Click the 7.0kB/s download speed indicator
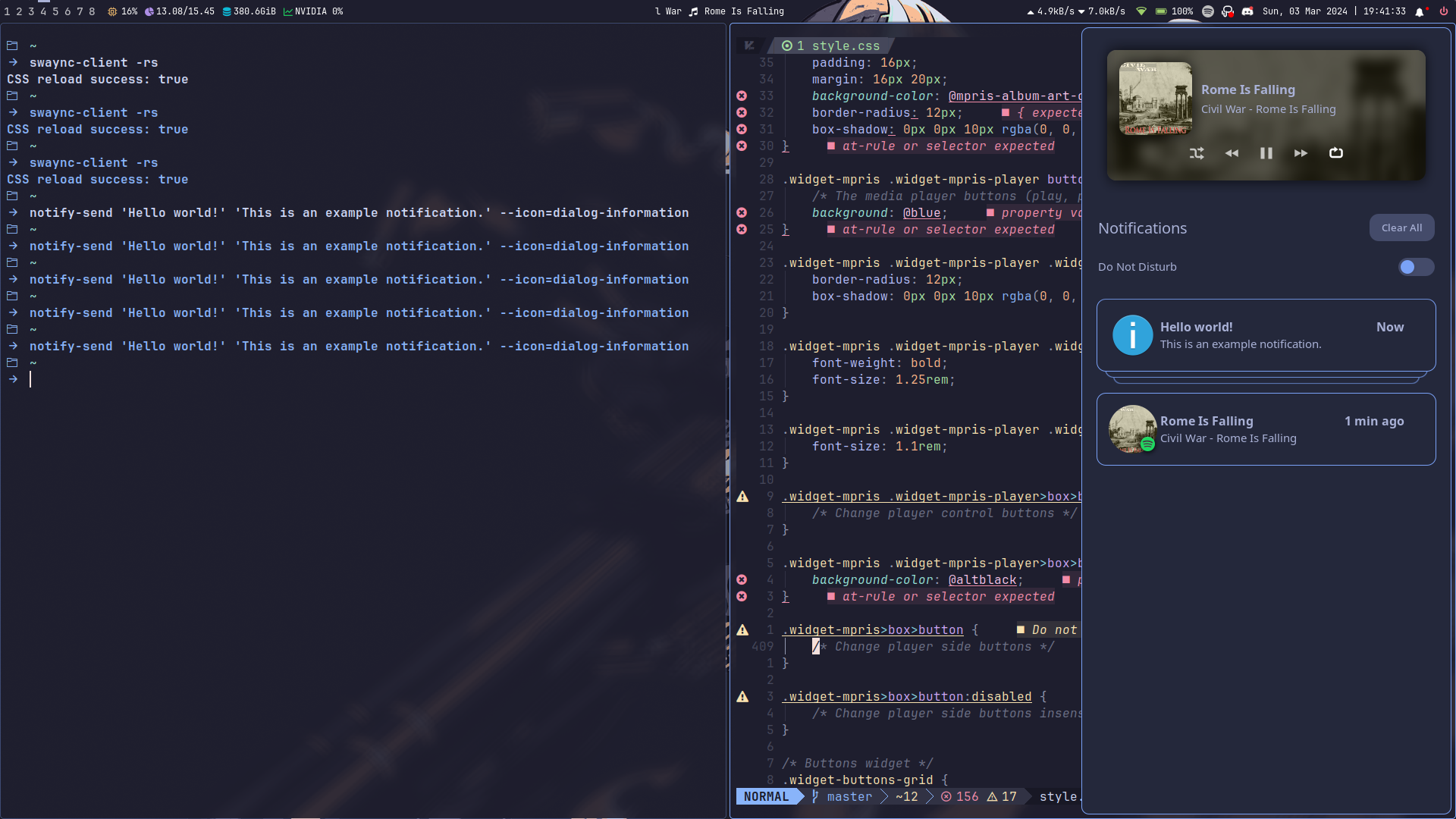Viewport: 1456px width, 819px height. (1102, 11)
